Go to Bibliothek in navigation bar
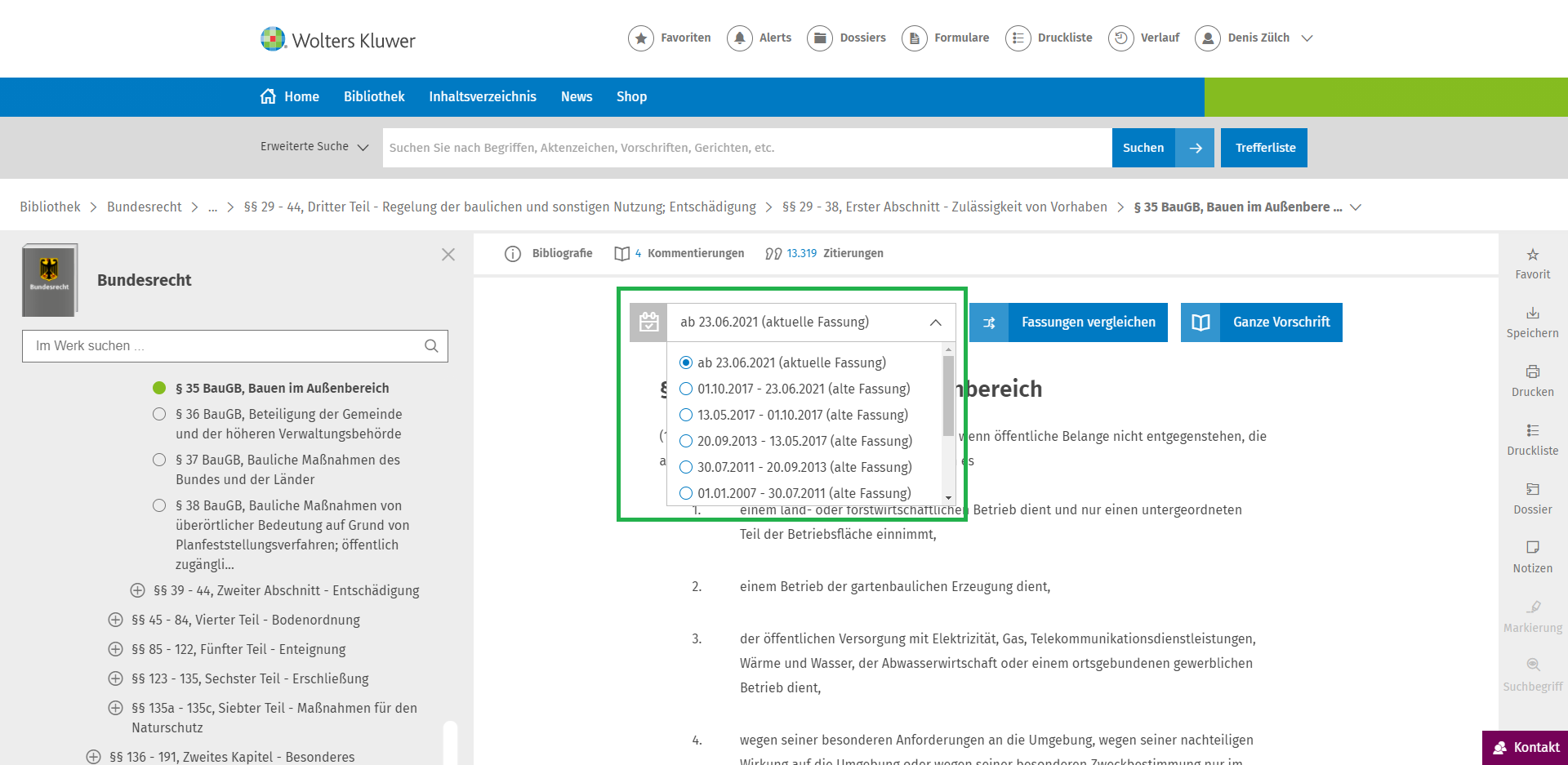The image size is (1568, 765). [x=374, y=97]
